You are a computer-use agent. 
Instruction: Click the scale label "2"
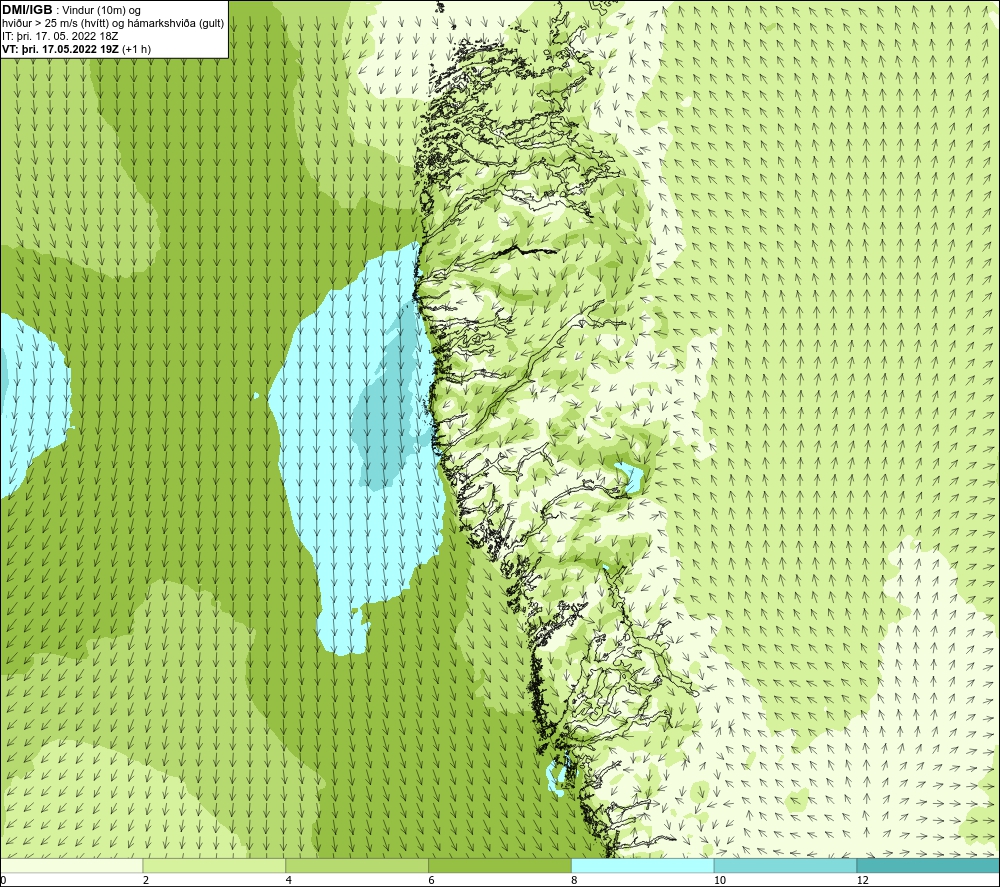pos(146,881)
